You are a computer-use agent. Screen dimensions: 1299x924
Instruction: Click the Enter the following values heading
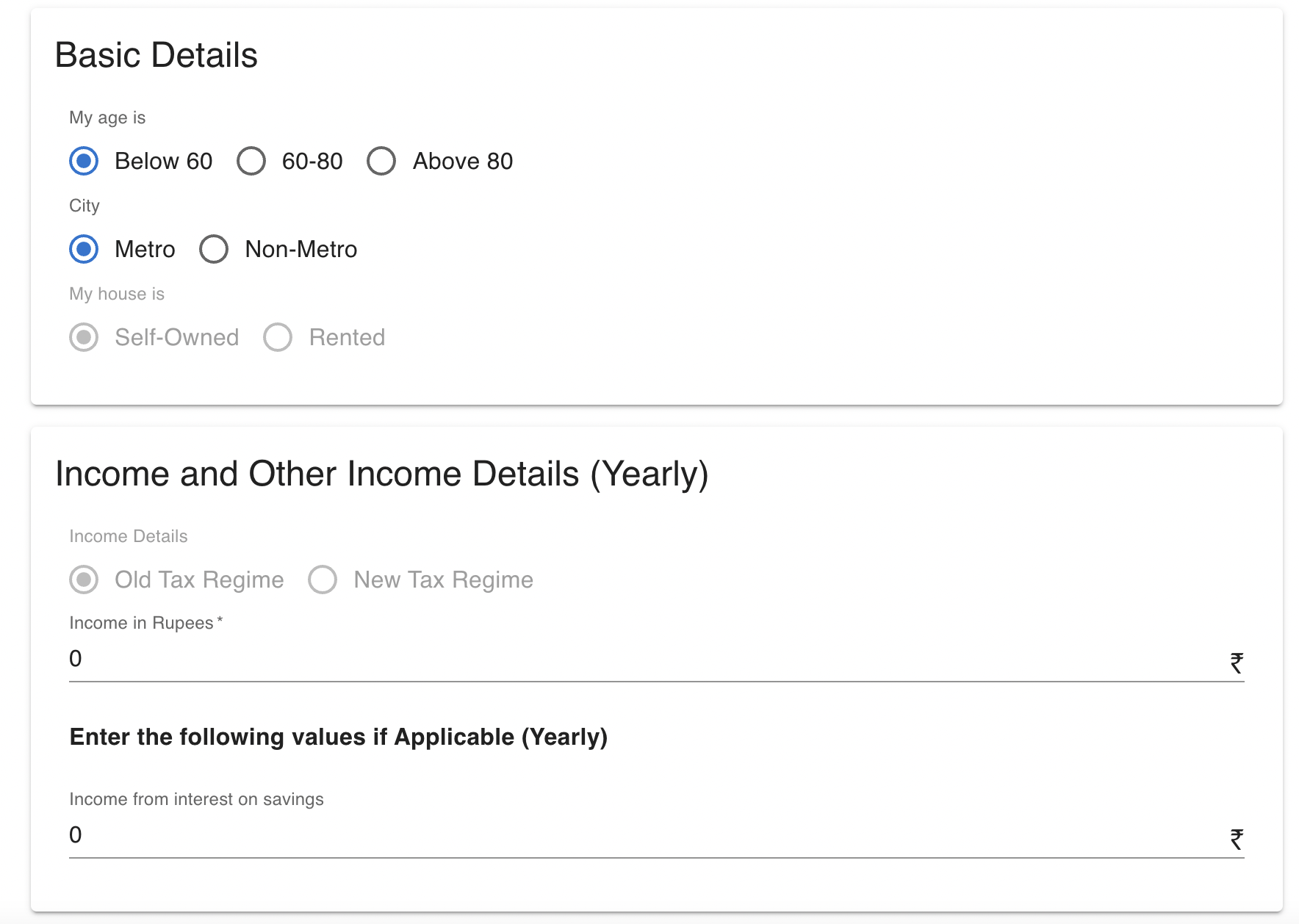click(338, 737)
